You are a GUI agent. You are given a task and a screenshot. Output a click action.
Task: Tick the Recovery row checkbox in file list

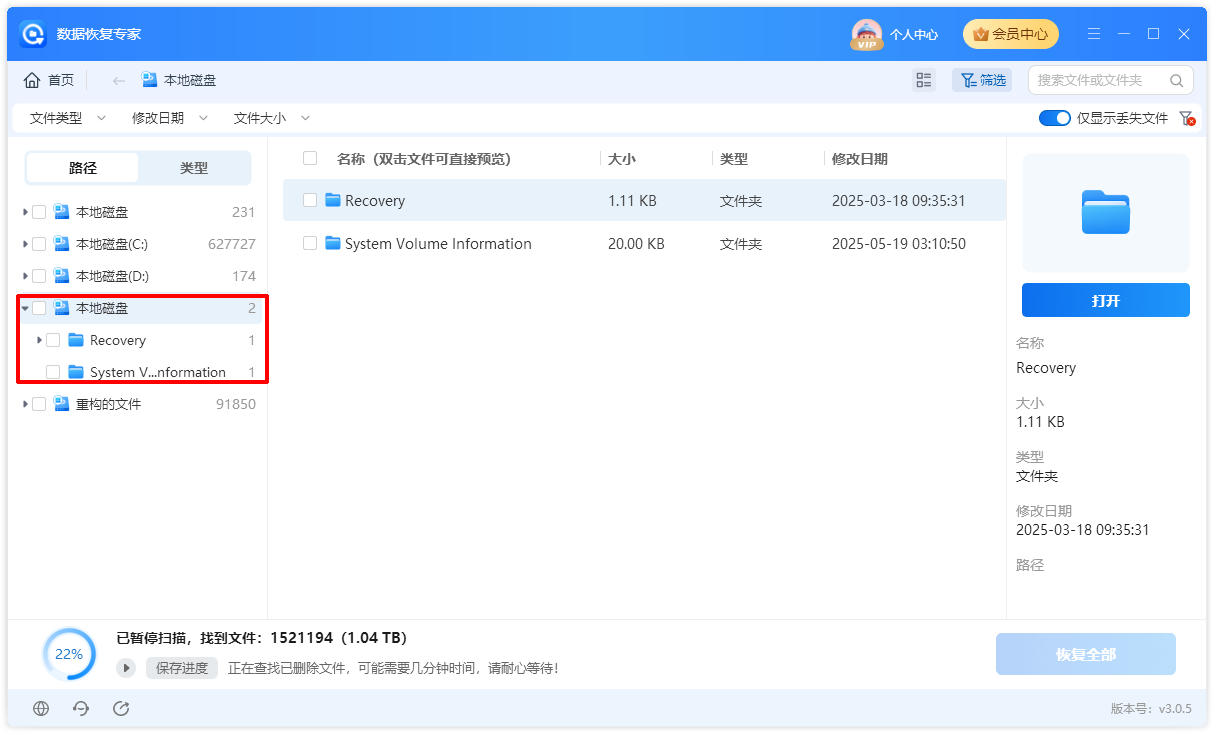[x=310, y=200]
